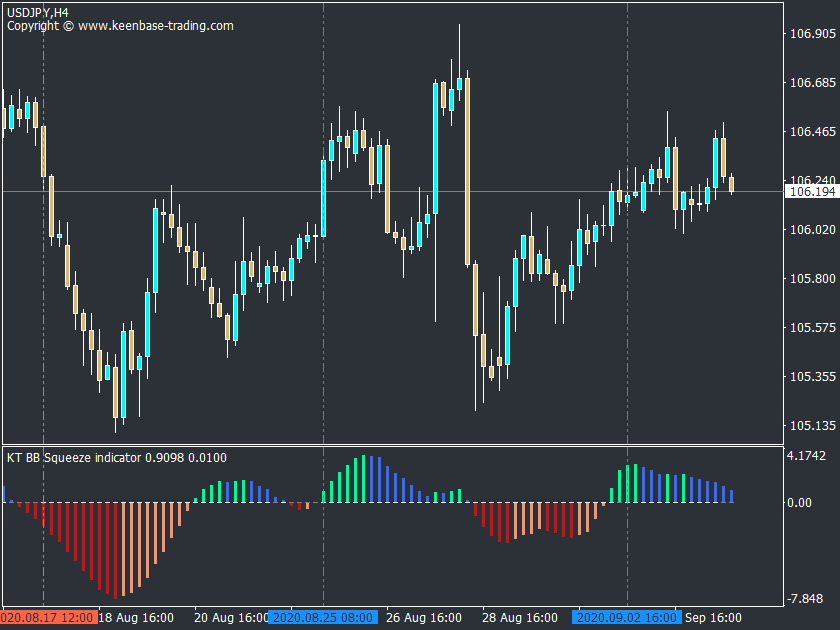This screenshot has width=840, height=630.
Task: Click the 2020.09.02 16:00 blue date label
Action: (627, 618)
